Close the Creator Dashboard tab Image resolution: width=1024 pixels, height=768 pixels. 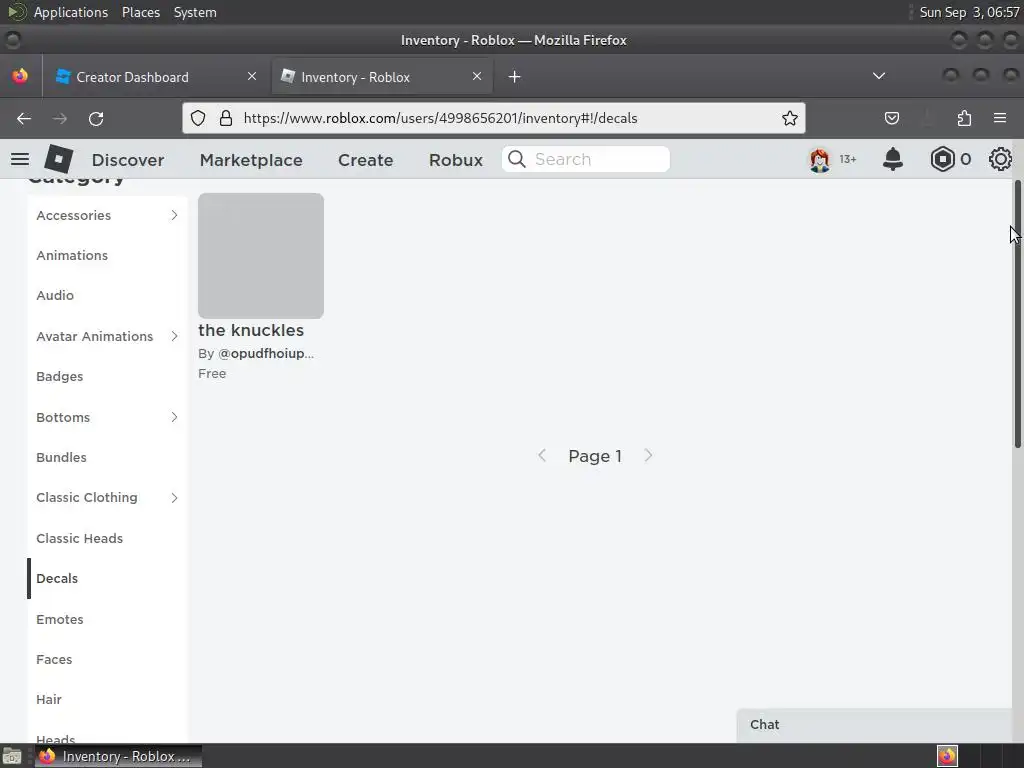(x=251, y=76)
